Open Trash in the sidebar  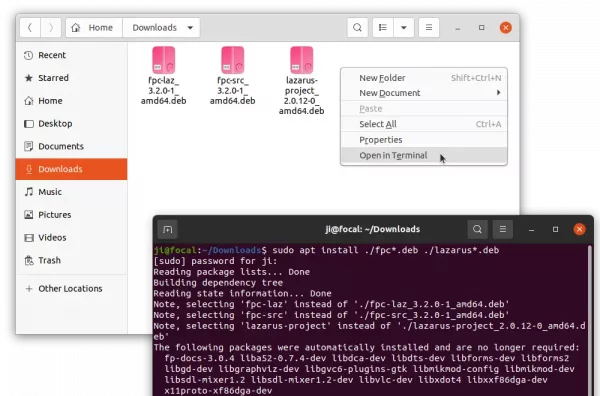pos(72,260)
